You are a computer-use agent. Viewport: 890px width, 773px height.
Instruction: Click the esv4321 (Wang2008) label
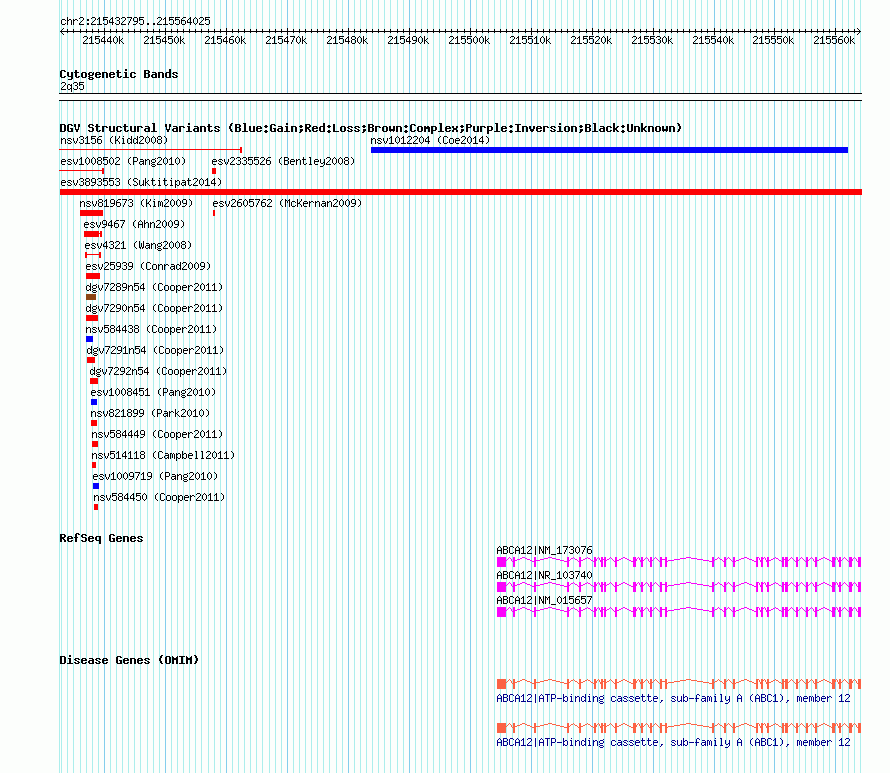(x=138, y=245)
